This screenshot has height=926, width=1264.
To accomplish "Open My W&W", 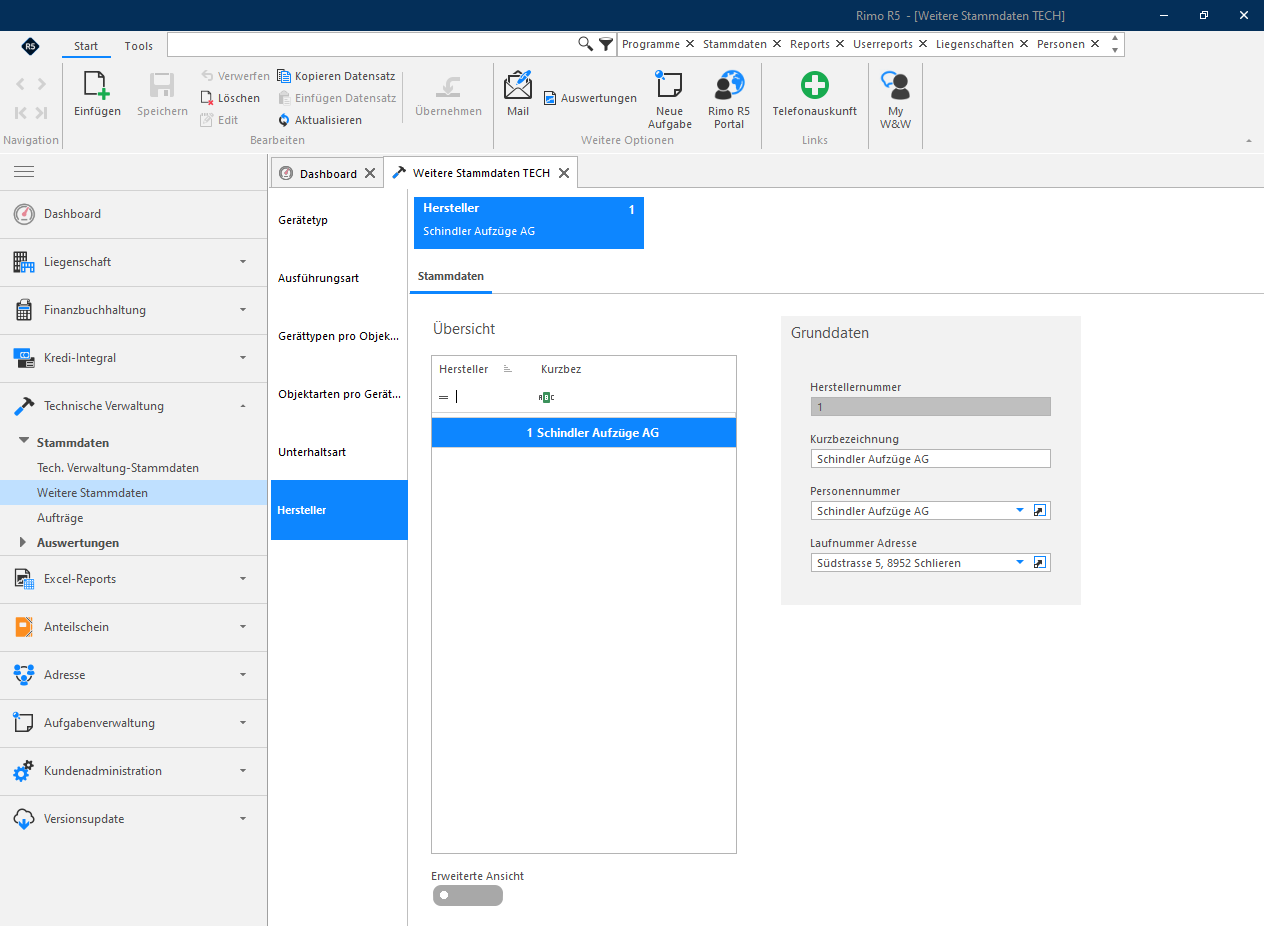I will tap(895, 100).
